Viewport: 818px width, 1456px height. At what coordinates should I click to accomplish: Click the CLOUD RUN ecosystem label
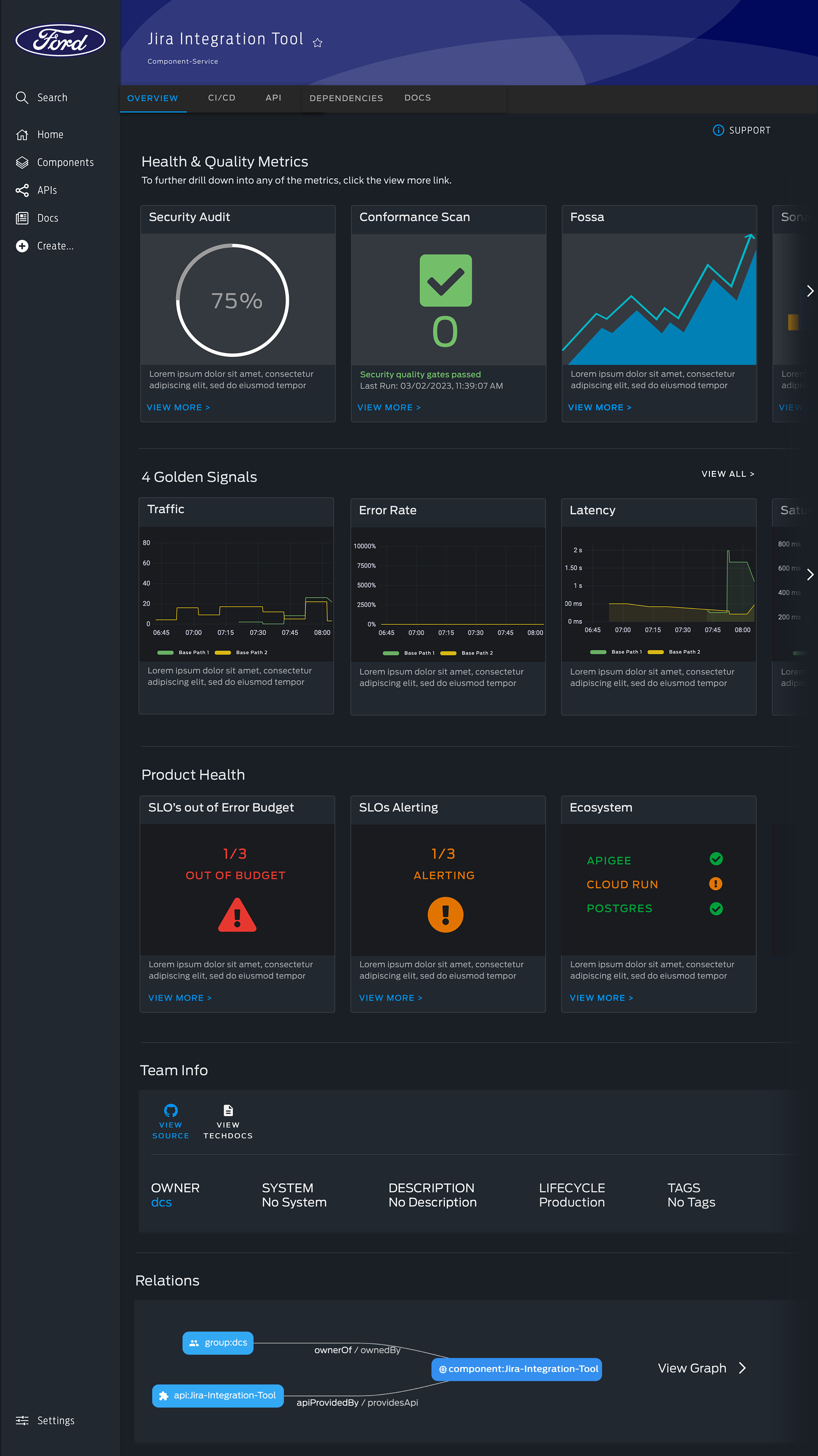622,884
